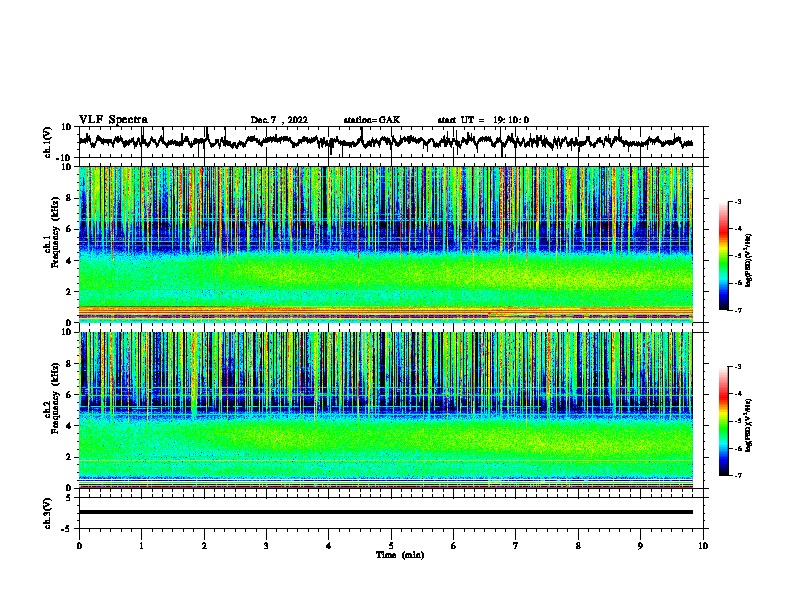The width and height of the screenshot is (792, 612).
Task: Click the ch.1 "Frequency (kHz)" axis label
Action: (x=55, y=233)
